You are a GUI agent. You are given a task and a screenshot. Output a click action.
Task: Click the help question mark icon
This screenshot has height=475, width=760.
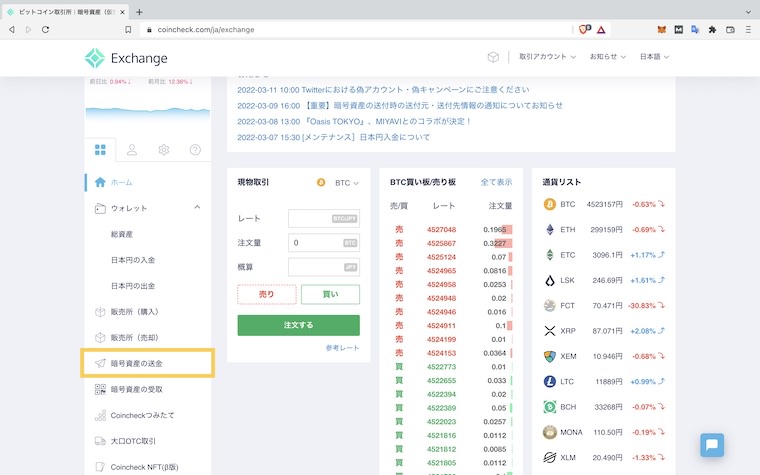pos(195,150)
